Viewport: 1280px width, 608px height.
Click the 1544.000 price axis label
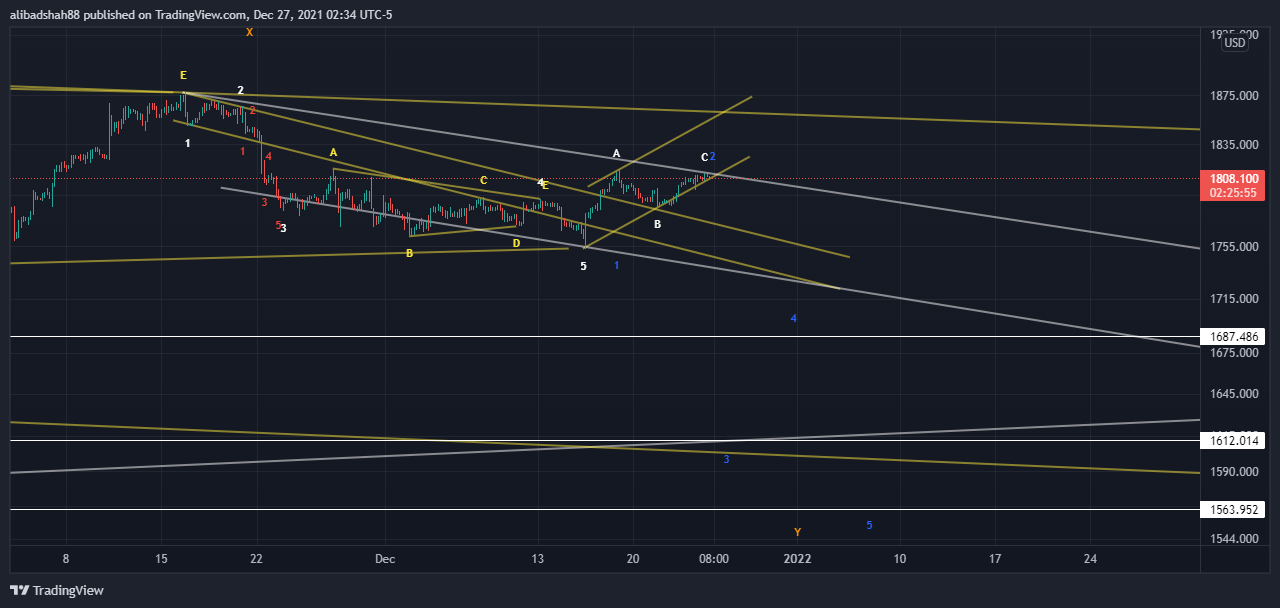tap(1233, 539)
